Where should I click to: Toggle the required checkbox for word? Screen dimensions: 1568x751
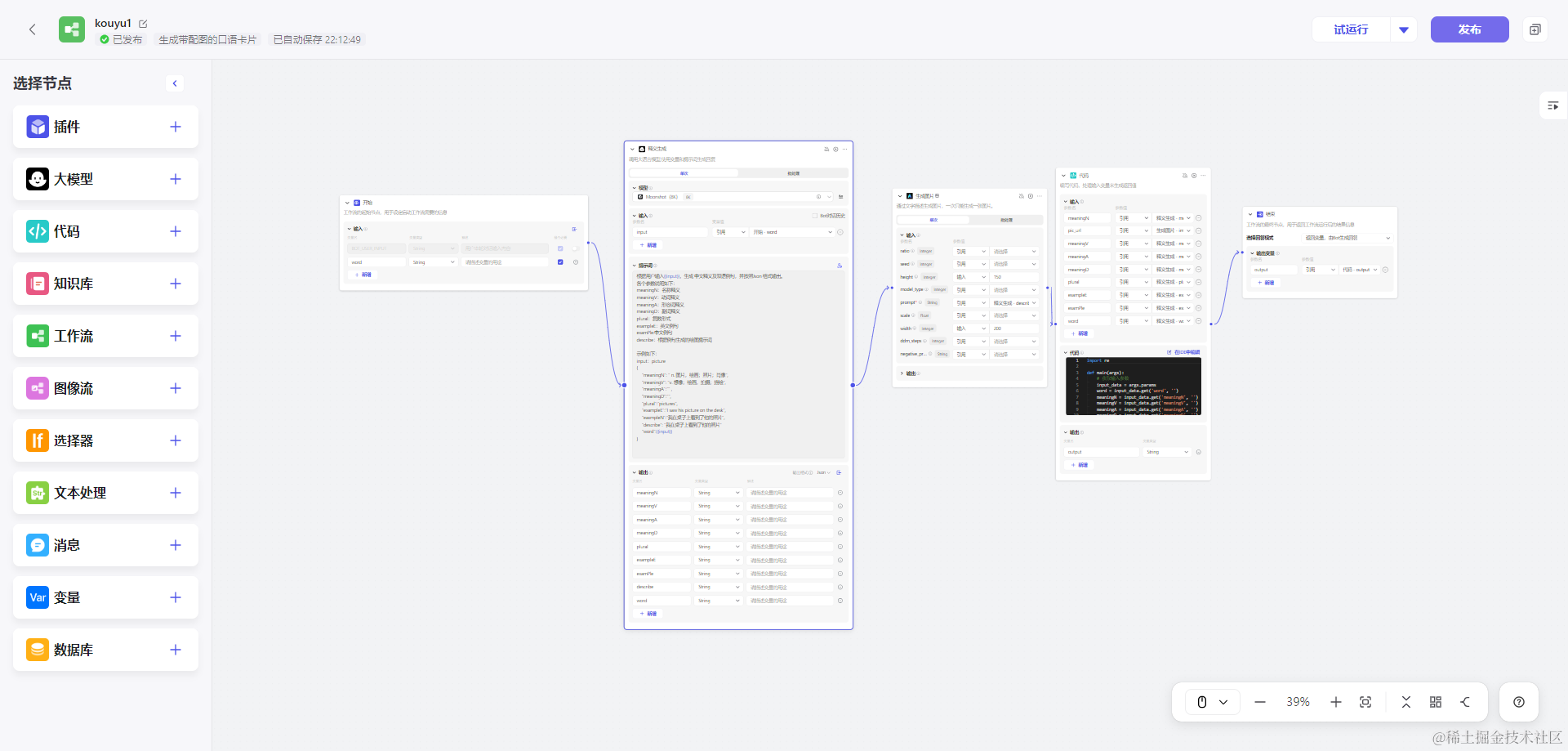tap(560, 262)
